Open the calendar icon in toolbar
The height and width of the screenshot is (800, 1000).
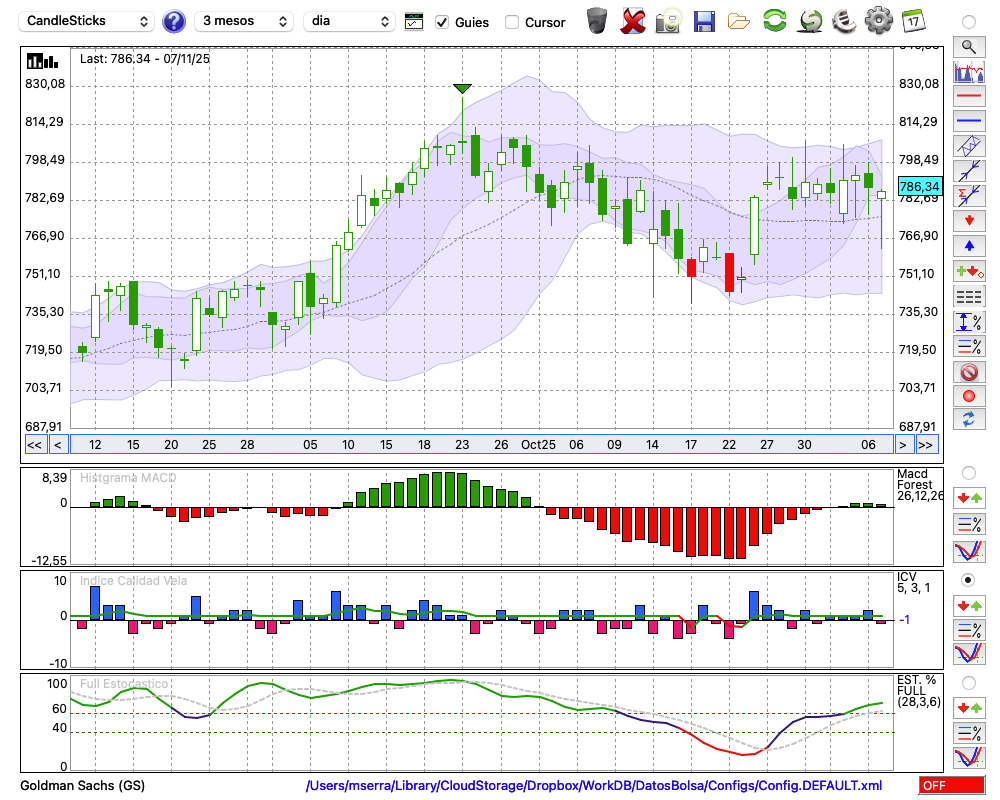(x=912, y=20)
